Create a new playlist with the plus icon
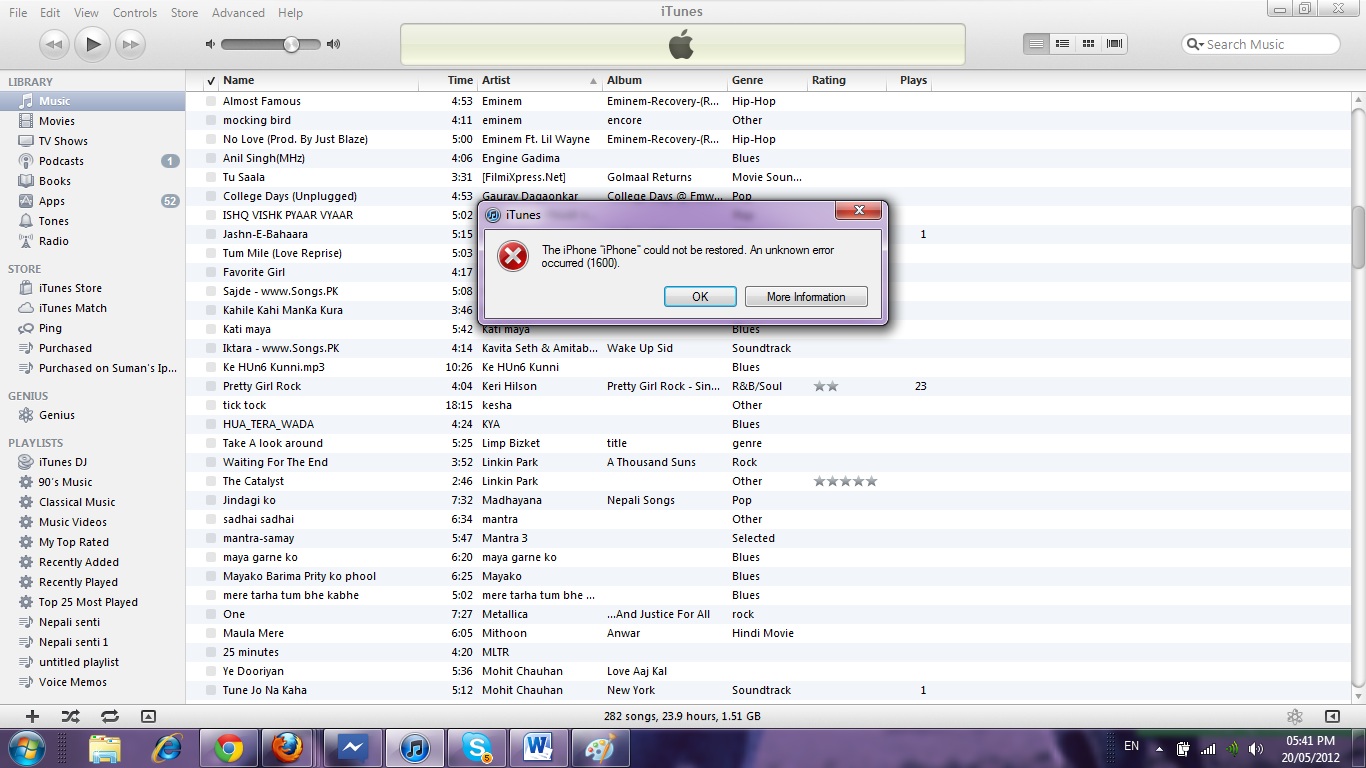This screenshot has height=768, width=1366. [32, 716]
